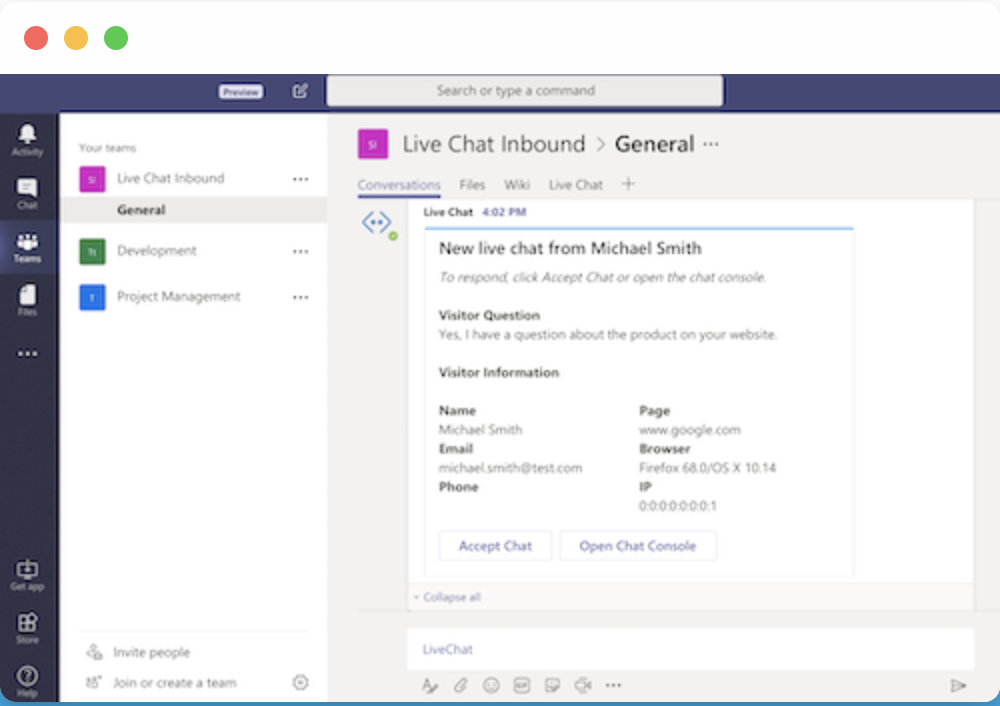1000x706 pixels.
Task: Click the Live Chat bot avatar icon
Action: click(378, 223)
